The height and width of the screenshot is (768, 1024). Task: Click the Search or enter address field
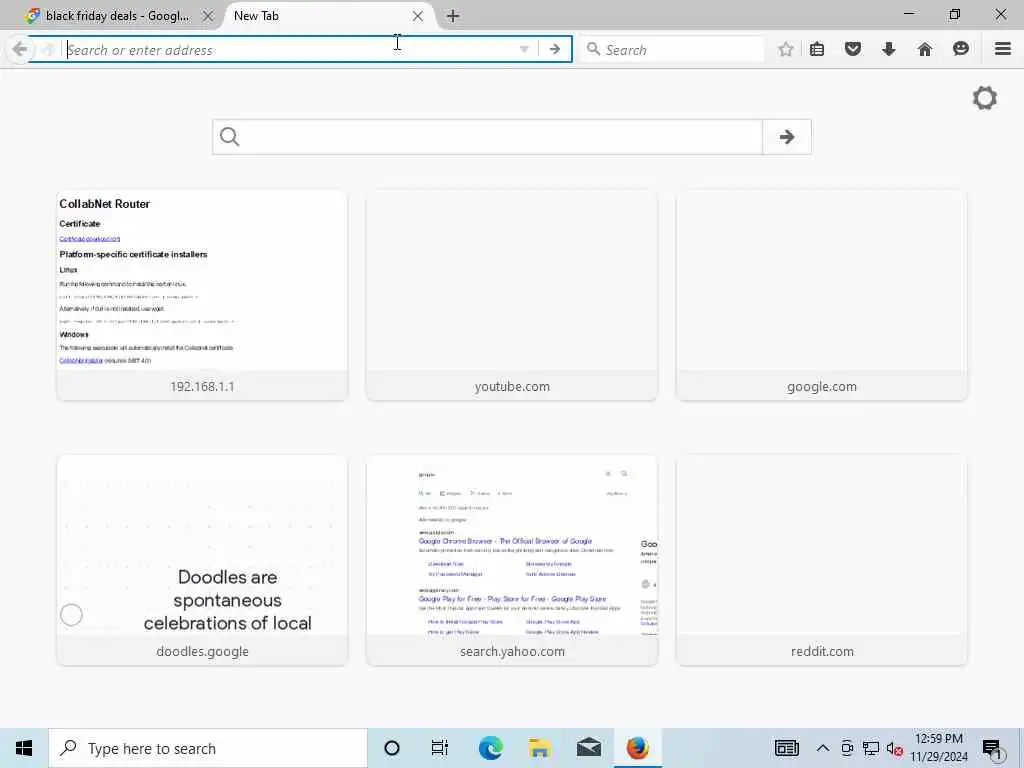tap(291, 50)
